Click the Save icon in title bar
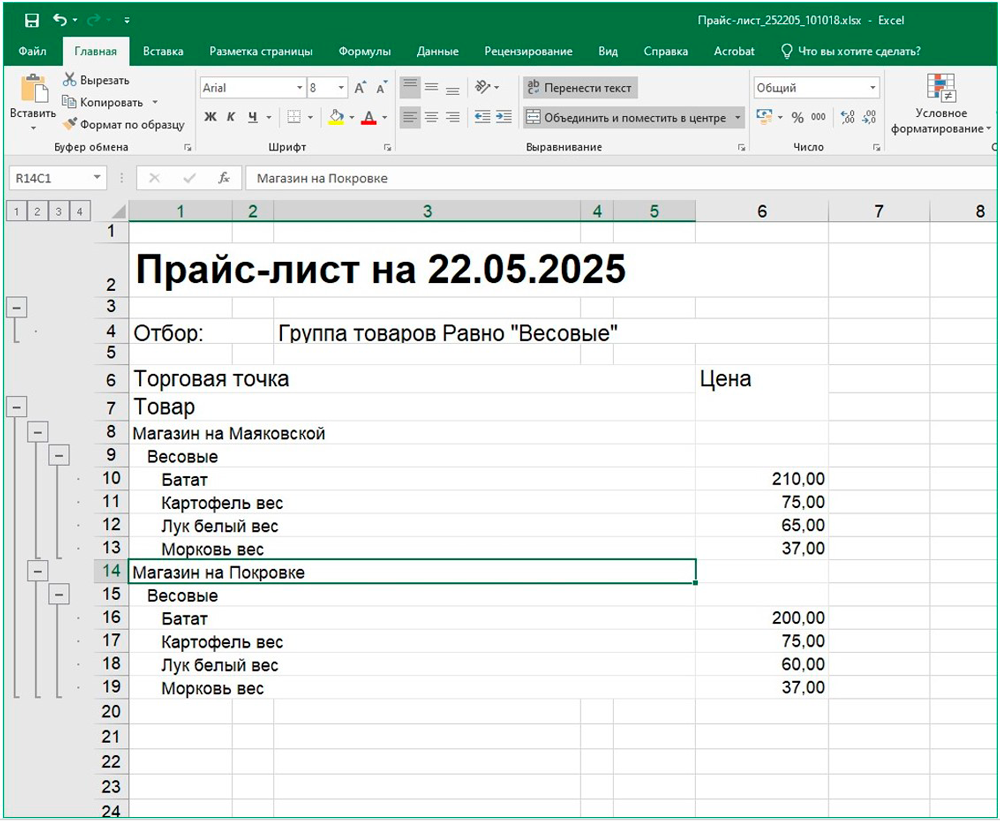Screen dimensions: 1000x821 (31, 20)
